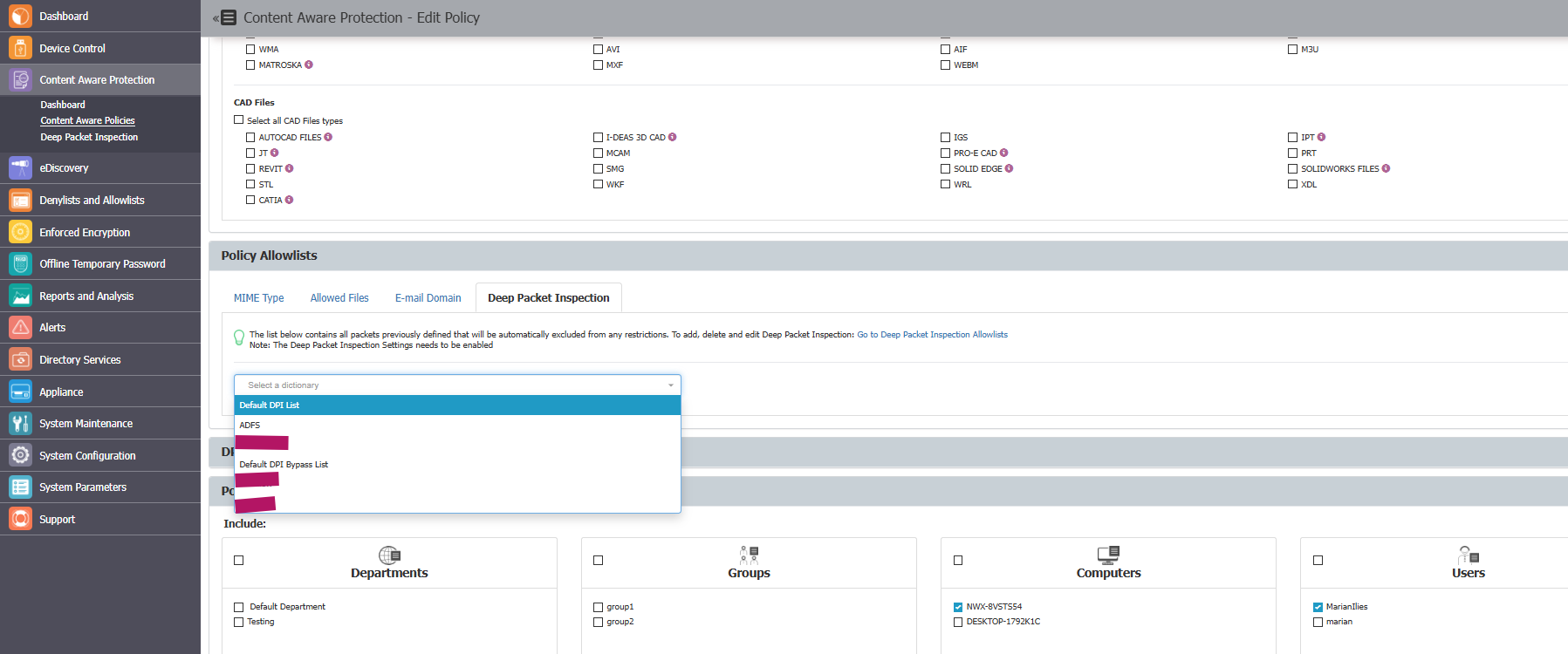Tick the WMA audio checkbox
This screenshot has width=1568, height=654.
tap(250, 49)
